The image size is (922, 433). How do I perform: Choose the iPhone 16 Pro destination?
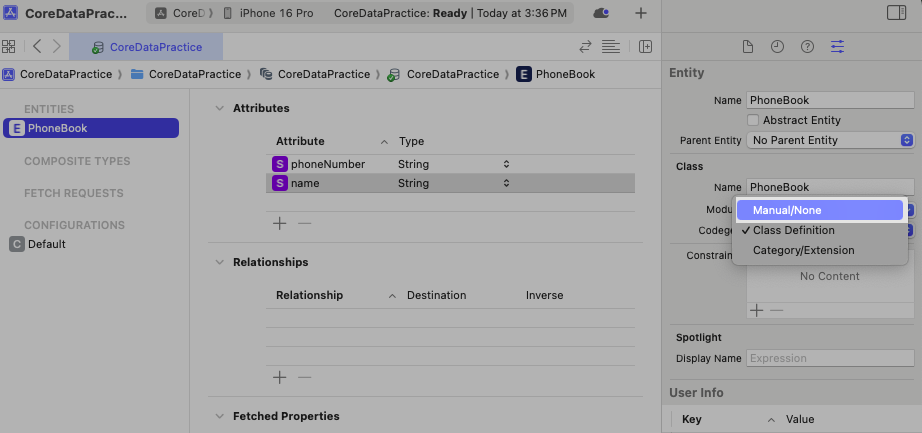tap(268, 13)
